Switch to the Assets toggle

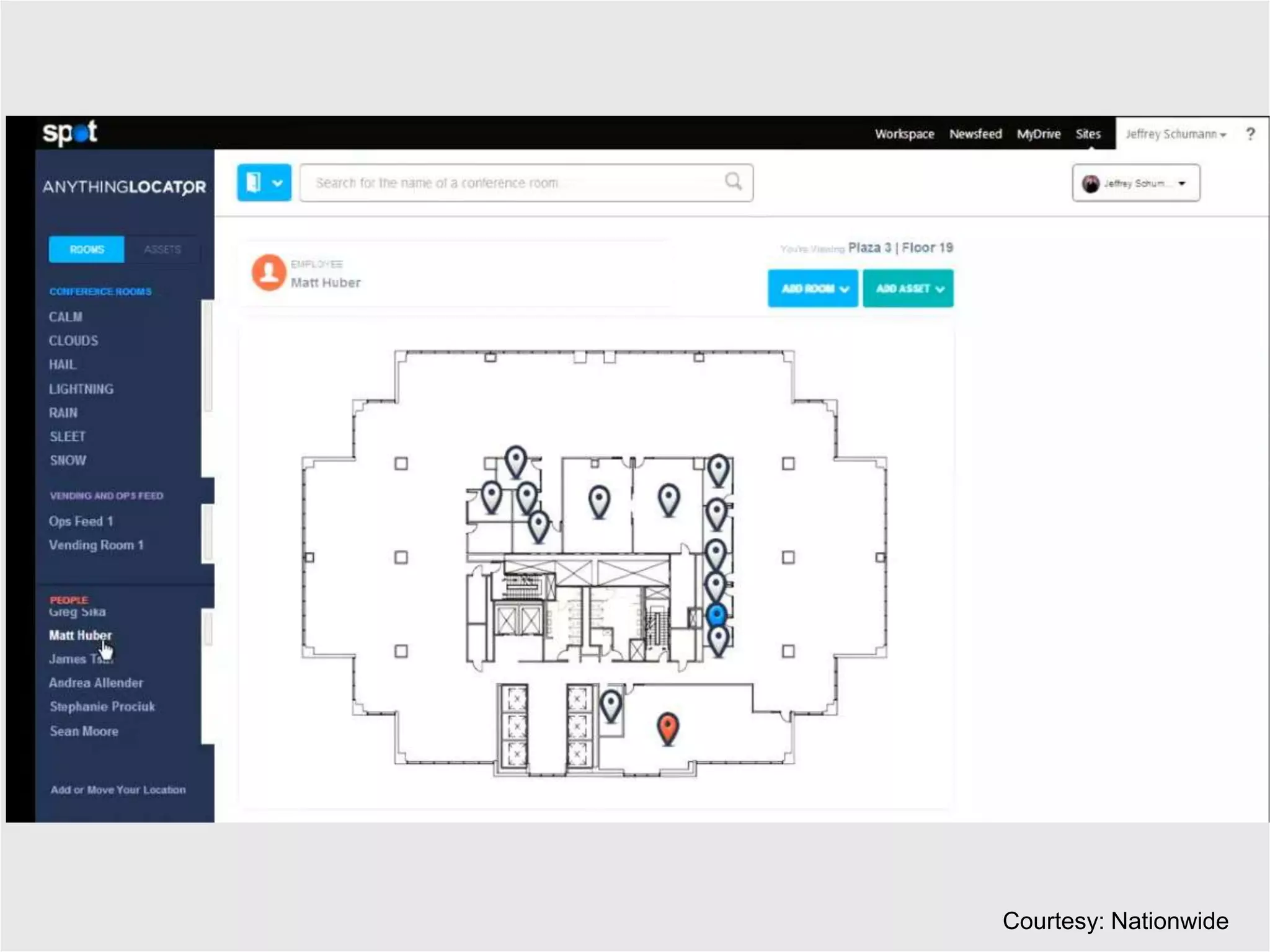(x=162, y=249)
